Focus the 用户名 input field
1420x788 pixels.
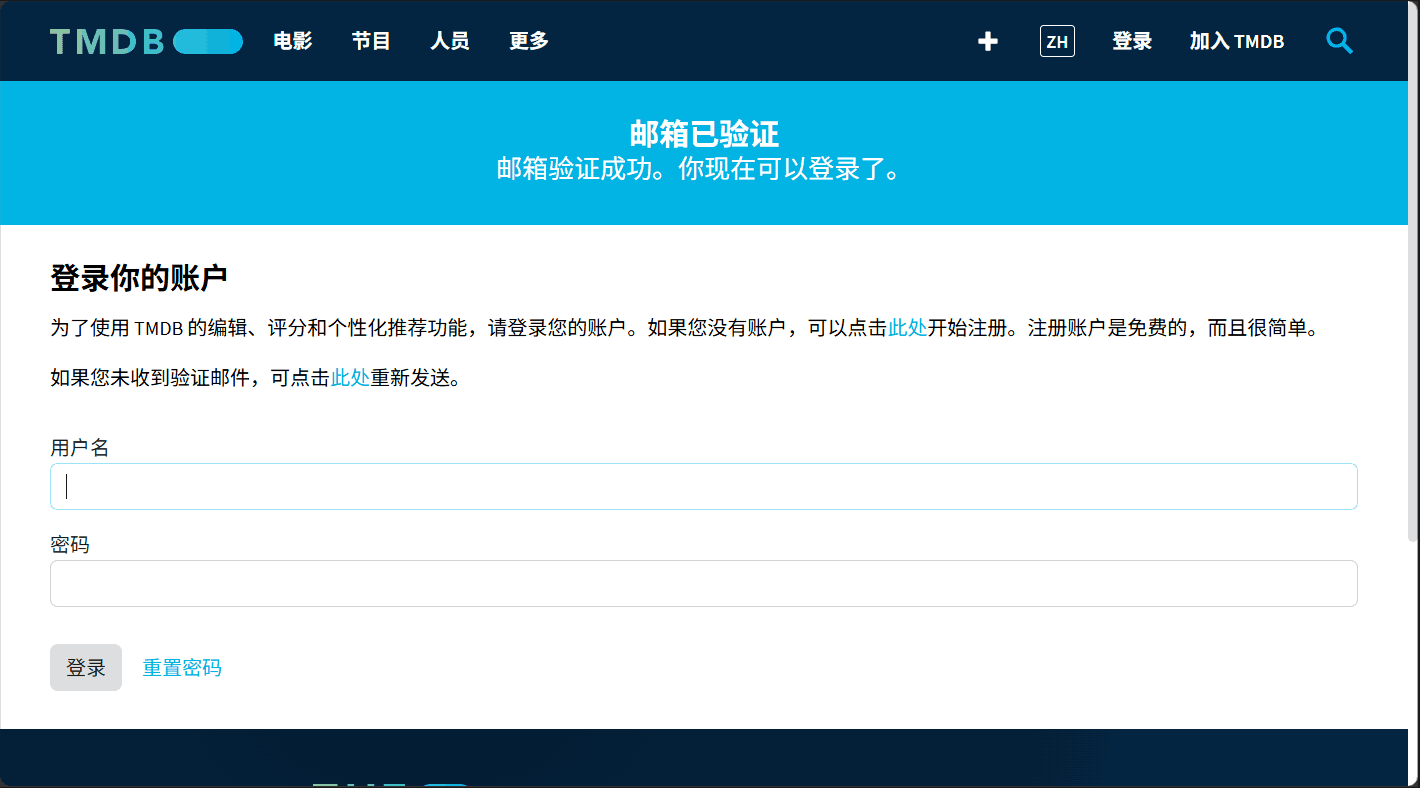coord(704,486)
